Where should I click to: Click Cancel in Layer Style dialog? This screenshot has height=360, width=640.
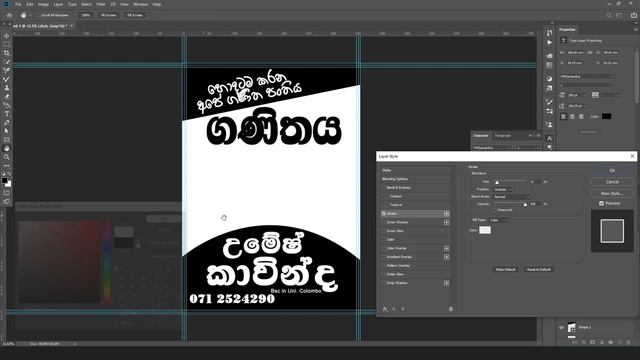(x=612, y=182)
